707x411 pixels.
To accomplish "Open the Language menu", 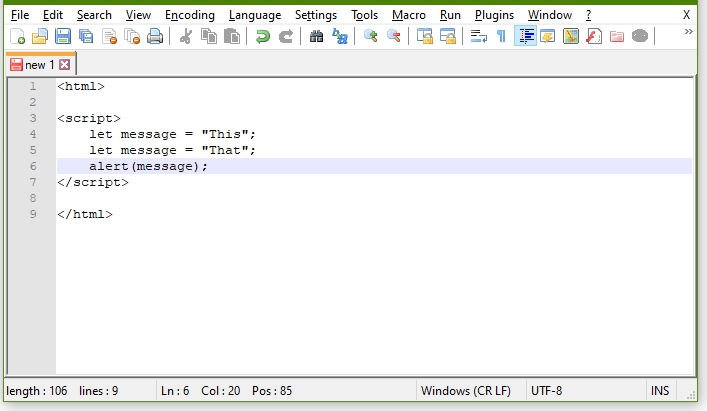I will point(255,15).
